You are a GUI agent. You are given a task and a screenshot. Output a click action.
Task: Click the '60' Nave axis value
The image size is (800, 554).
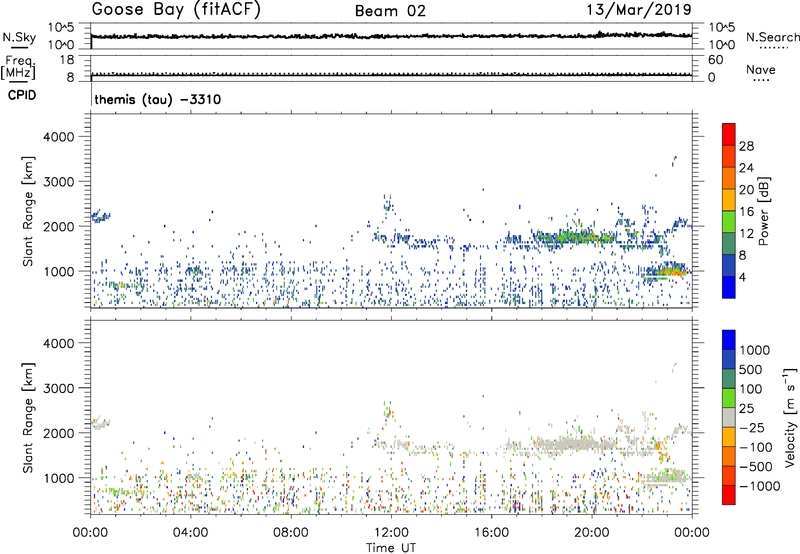tap(715, 60)
